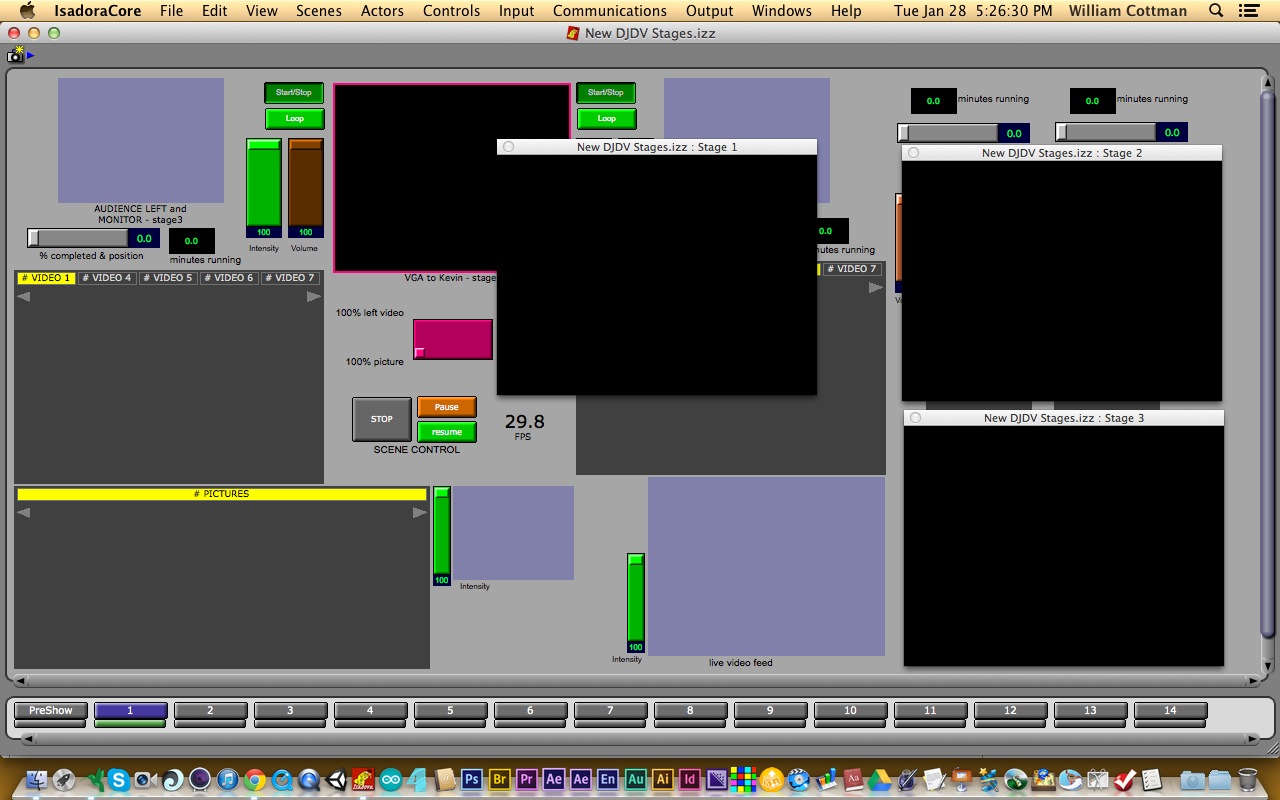Activate scene 14 button

click(1170, 711)
